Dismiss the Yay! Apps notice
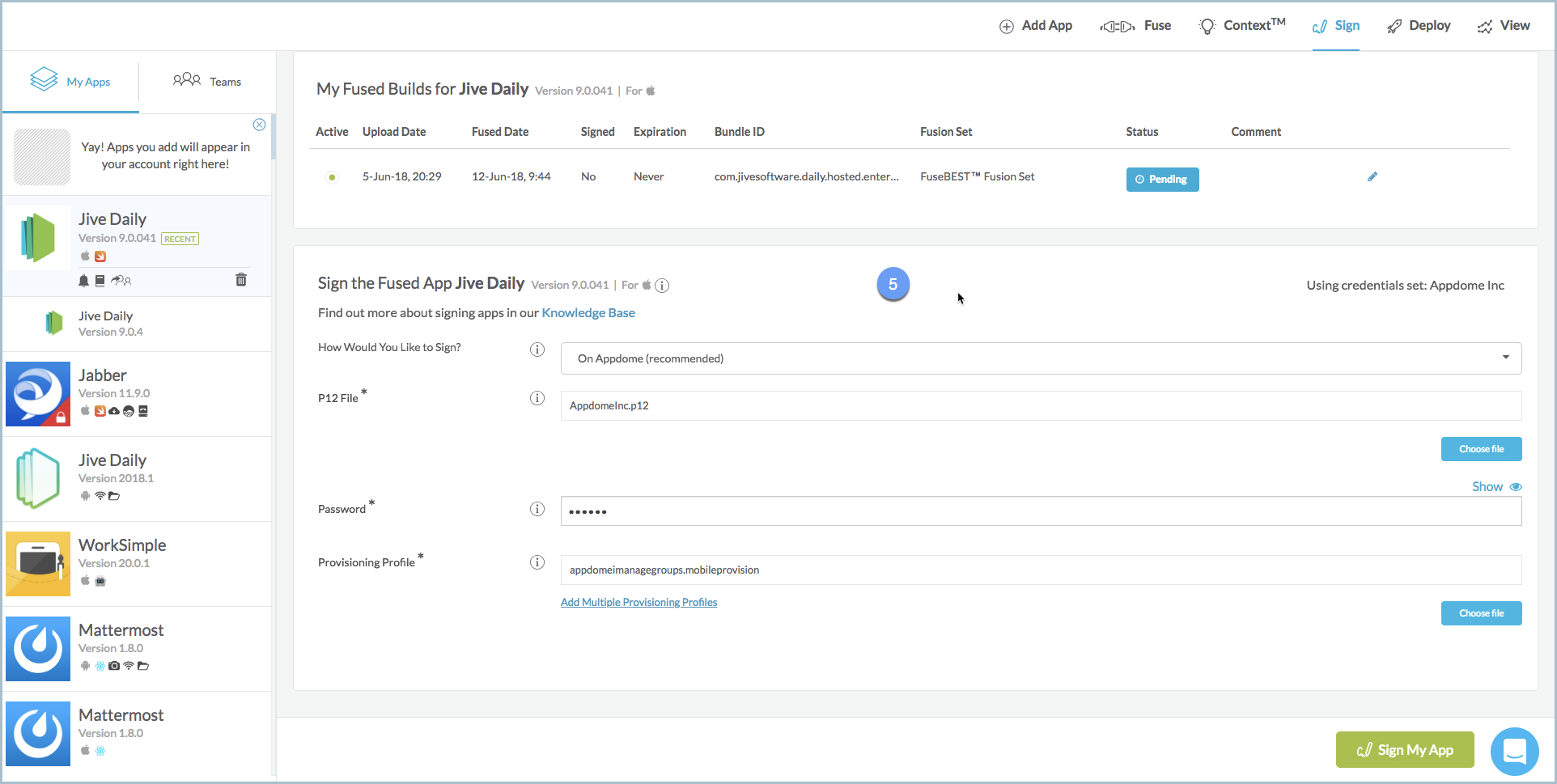The width and height of the screenshot is (1557, 784). point(259,125)
